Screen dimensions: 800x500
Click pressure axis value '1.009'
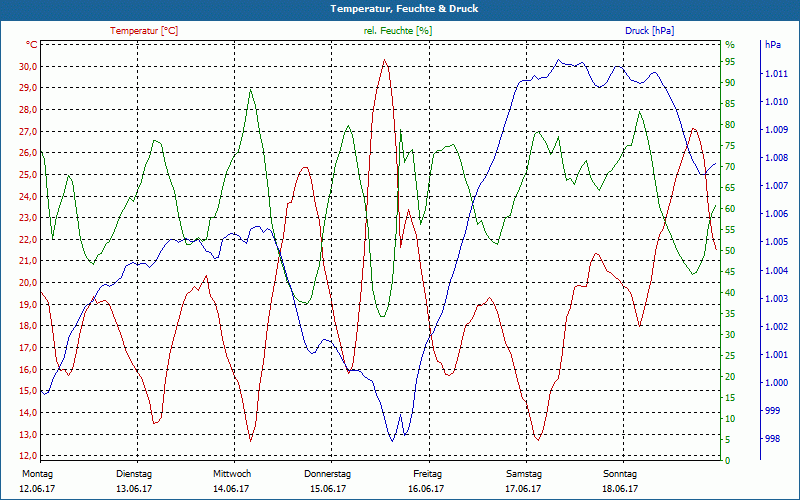tap(776, 130)
